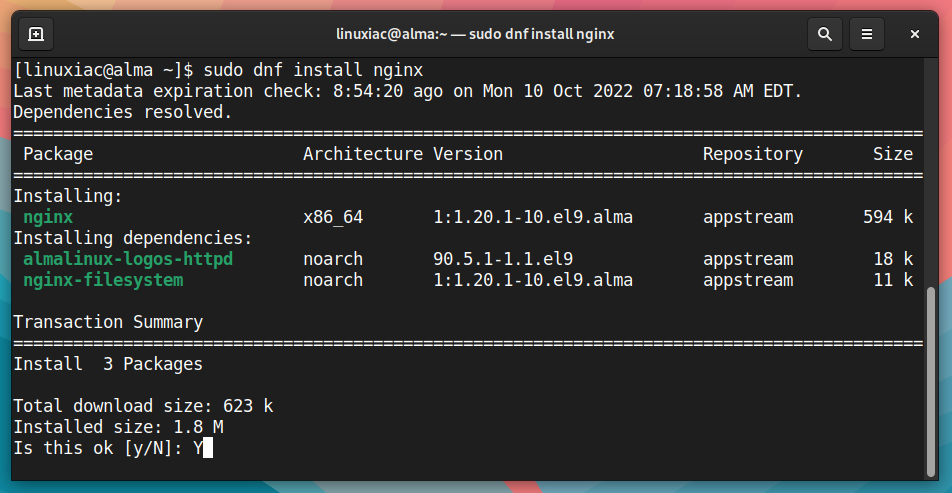Click the Version column header
Viewport: 952px width, 493px height.
pyautogui.click(x=468, y=154)
